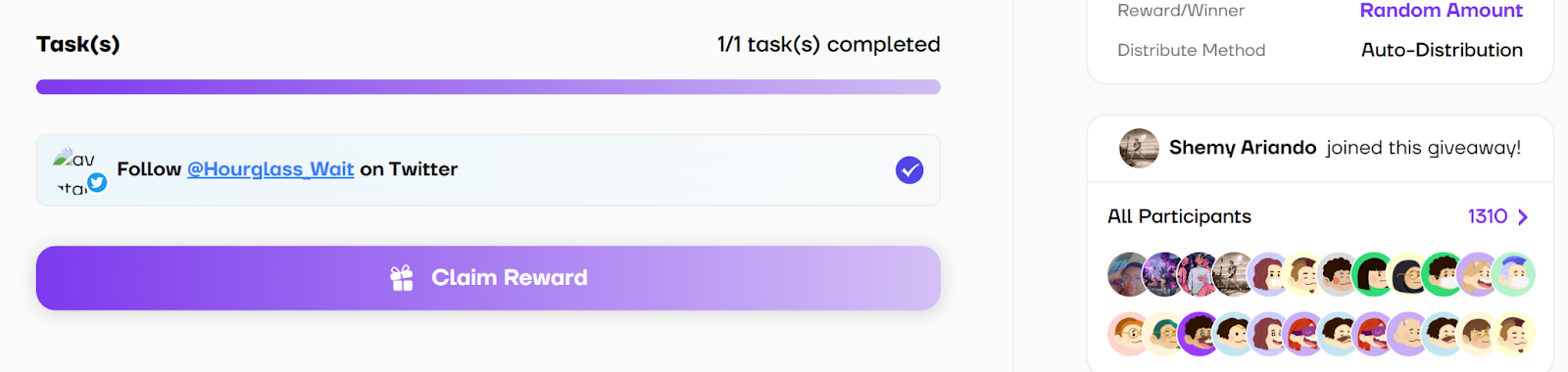Image resolution: width=1568 pixels, height=372 pixels.
Task: Open participant avatar wearing black hijab and glasses
Action: [1407, 274]
